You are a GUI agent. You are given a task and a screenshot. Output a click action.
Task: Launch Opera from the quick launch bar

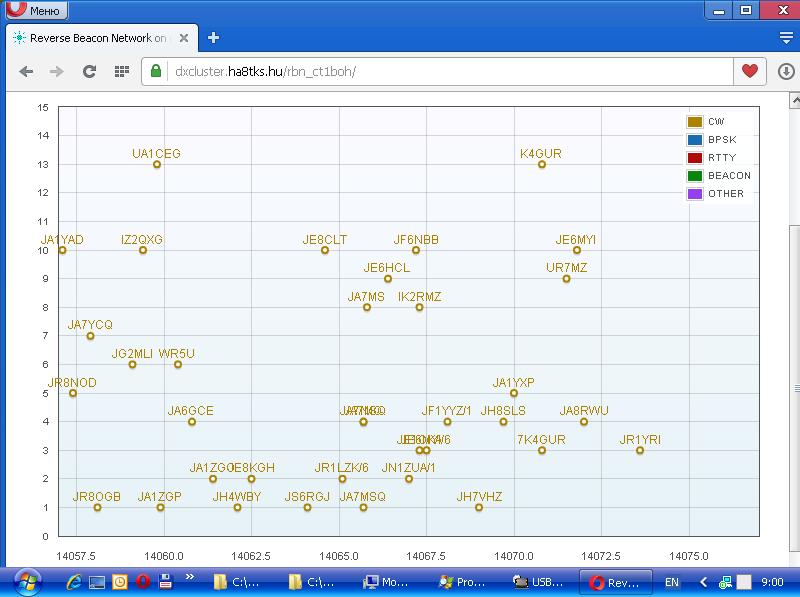[x=143, y=582]
